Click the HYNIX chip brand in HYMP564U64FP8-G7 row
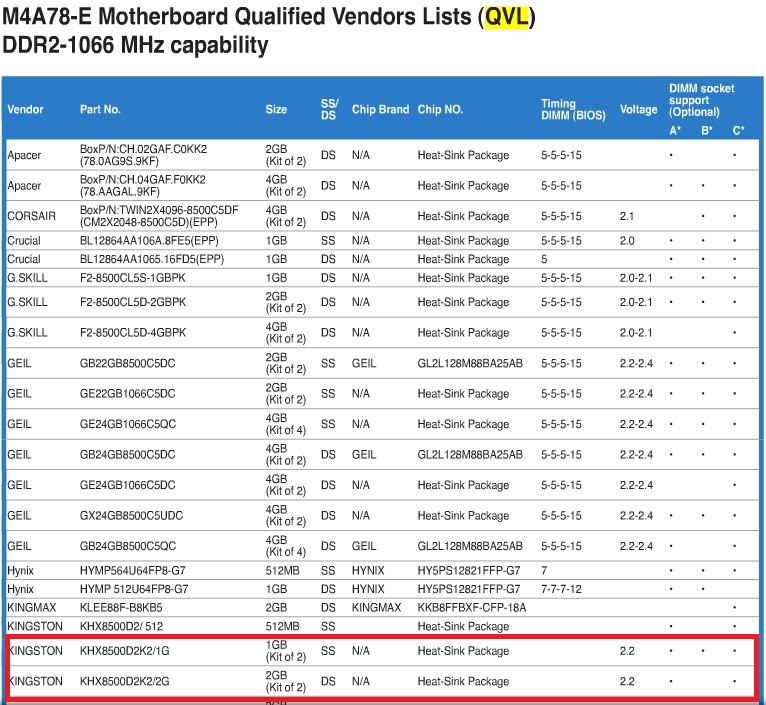 (368, 571)
